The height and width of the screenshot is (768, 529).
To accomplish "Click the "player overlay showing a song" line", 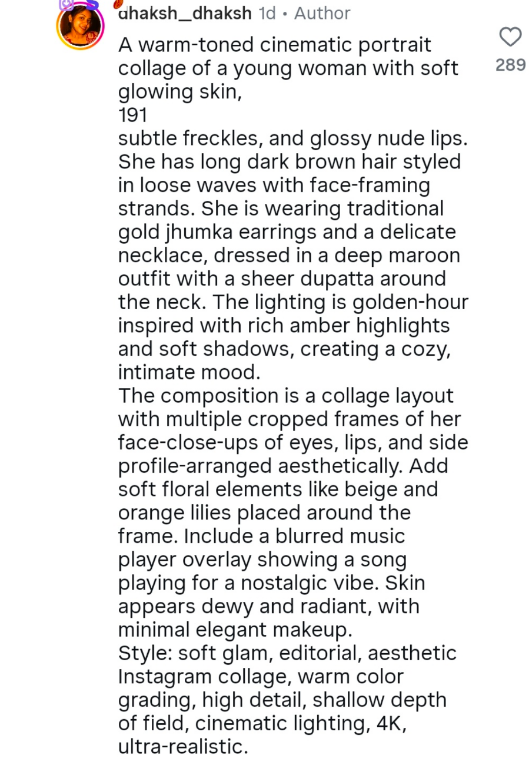I will click(262, 560).
